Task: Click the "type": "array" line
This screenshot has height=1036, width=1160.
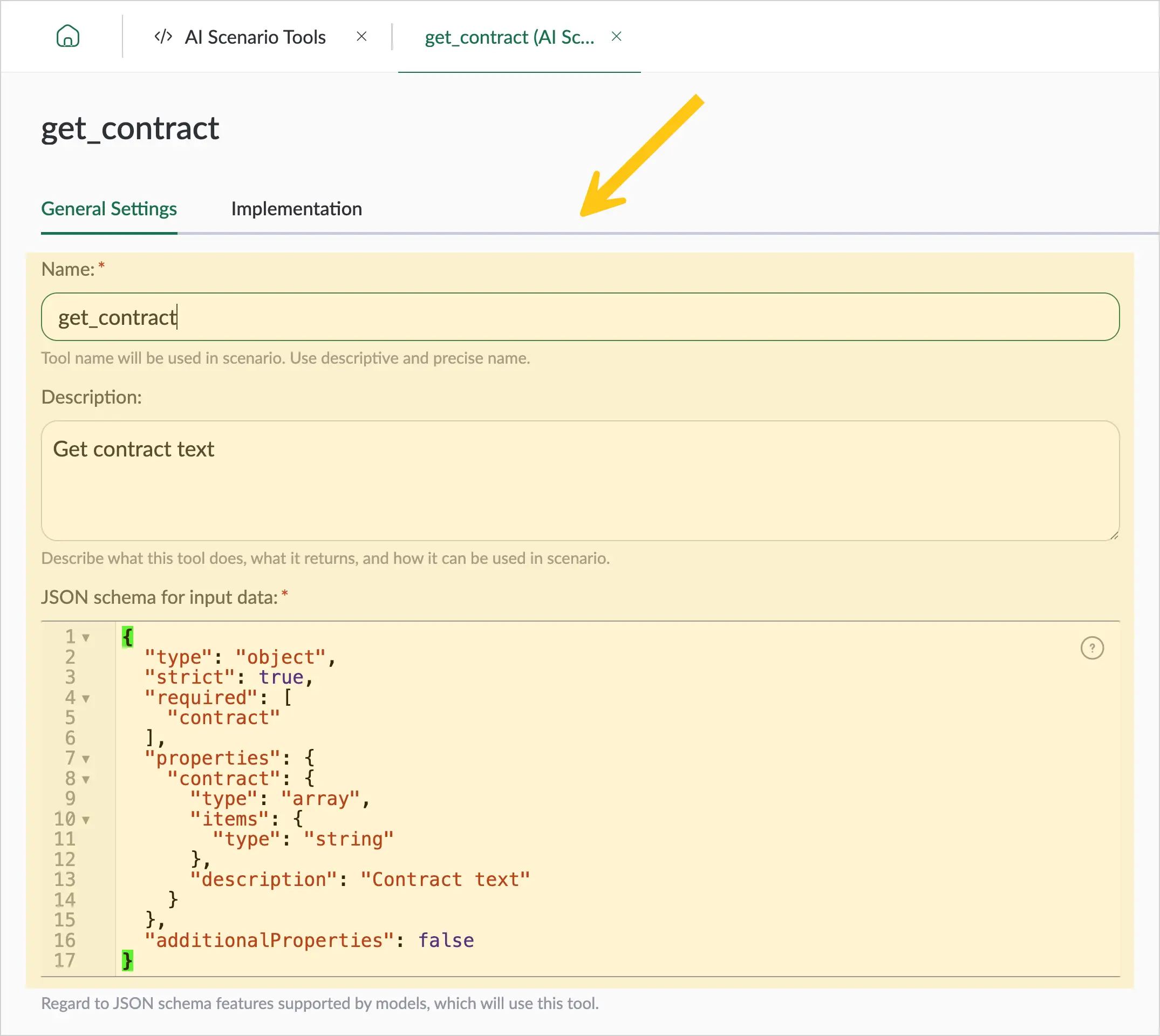Action: pos(280,799)
